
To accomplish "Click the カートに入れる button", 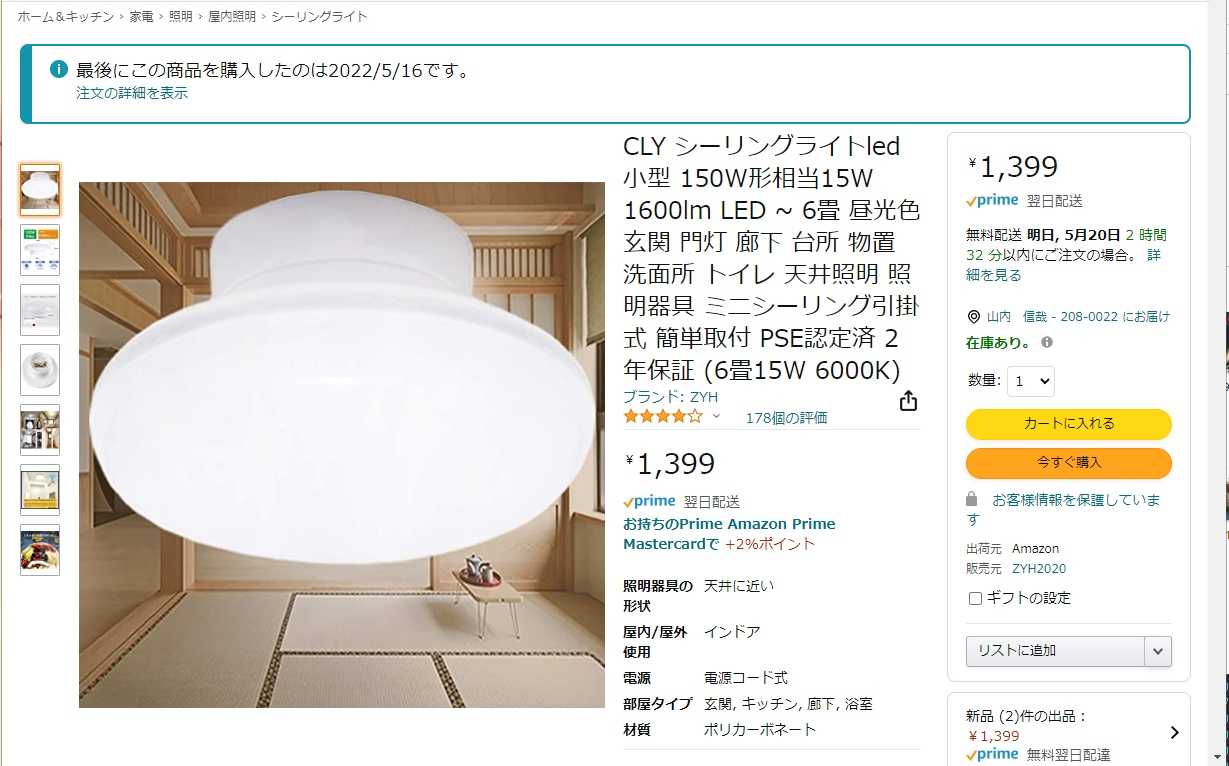I will click(x=1068, y=424).
